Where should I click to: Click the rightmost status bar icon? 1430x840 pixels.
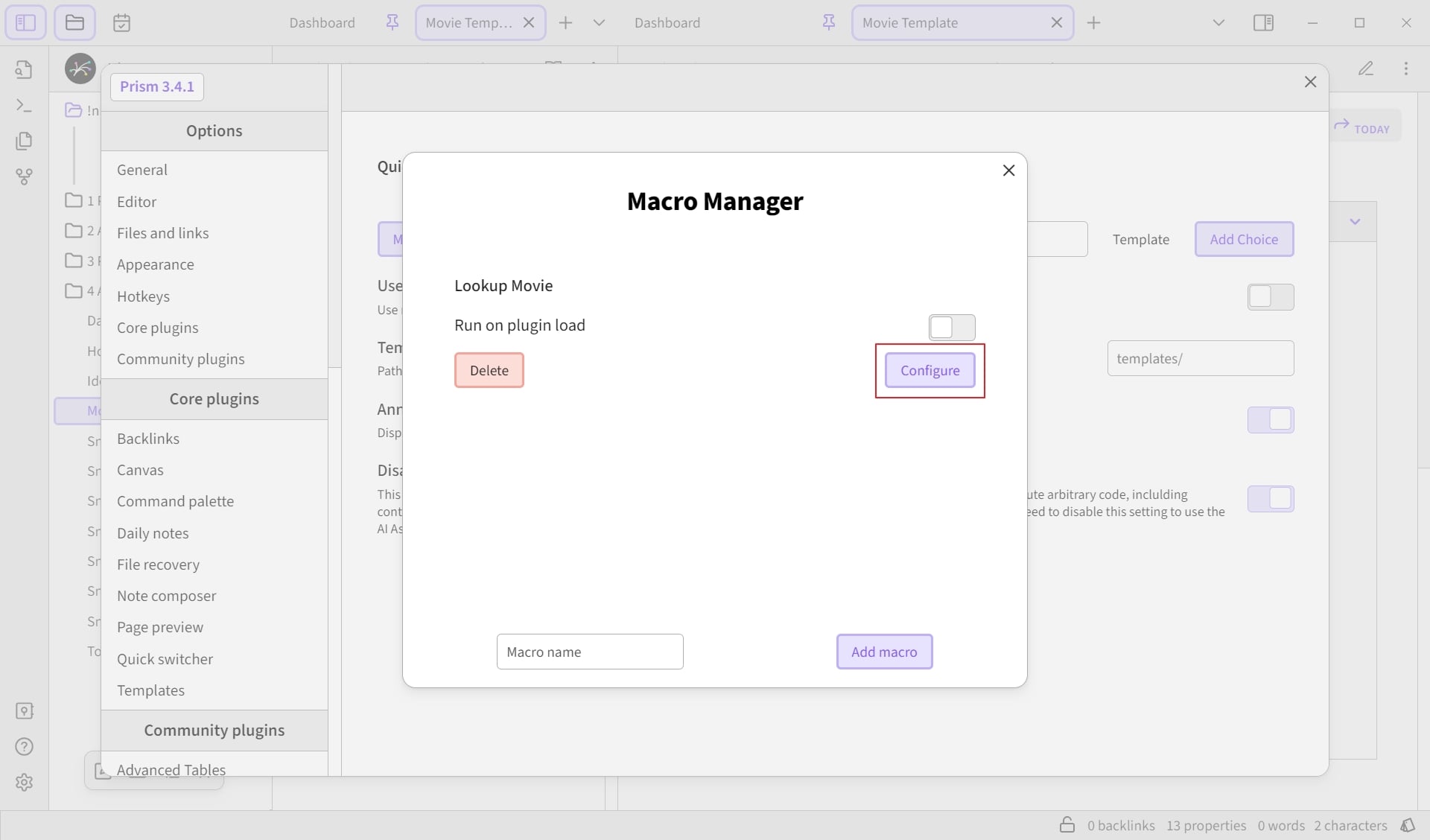click(1408, 825)
